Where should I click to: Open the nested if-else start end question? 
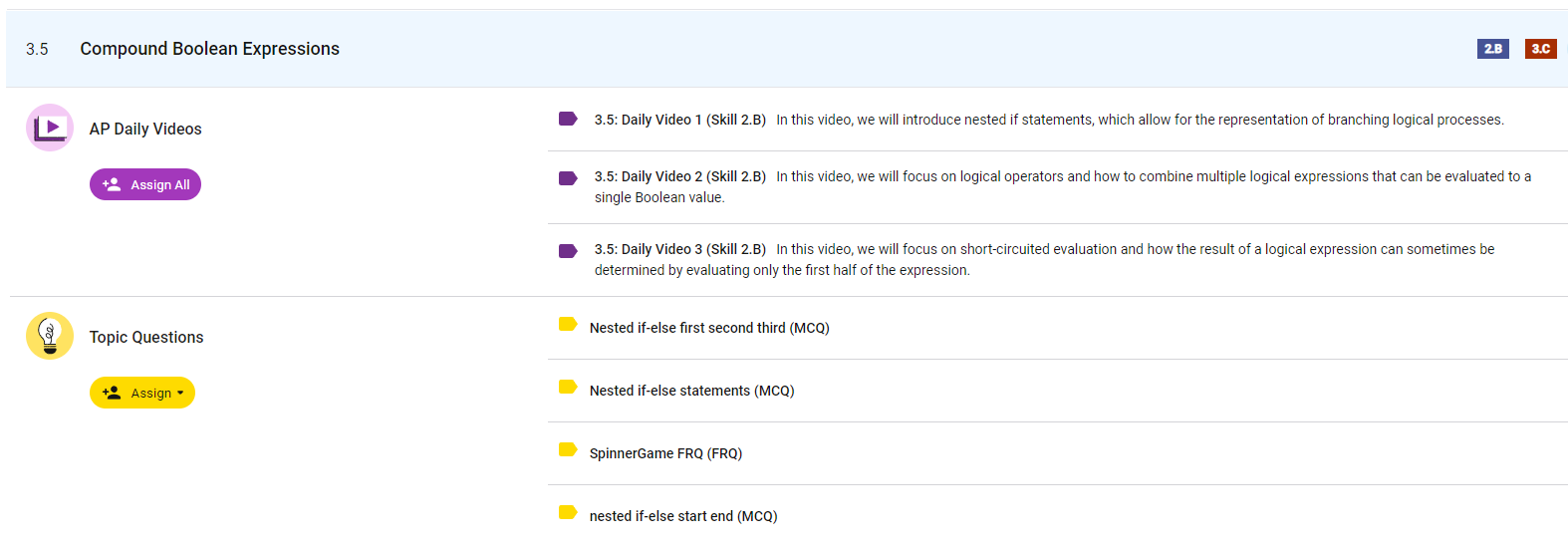[x=682, y=516]
